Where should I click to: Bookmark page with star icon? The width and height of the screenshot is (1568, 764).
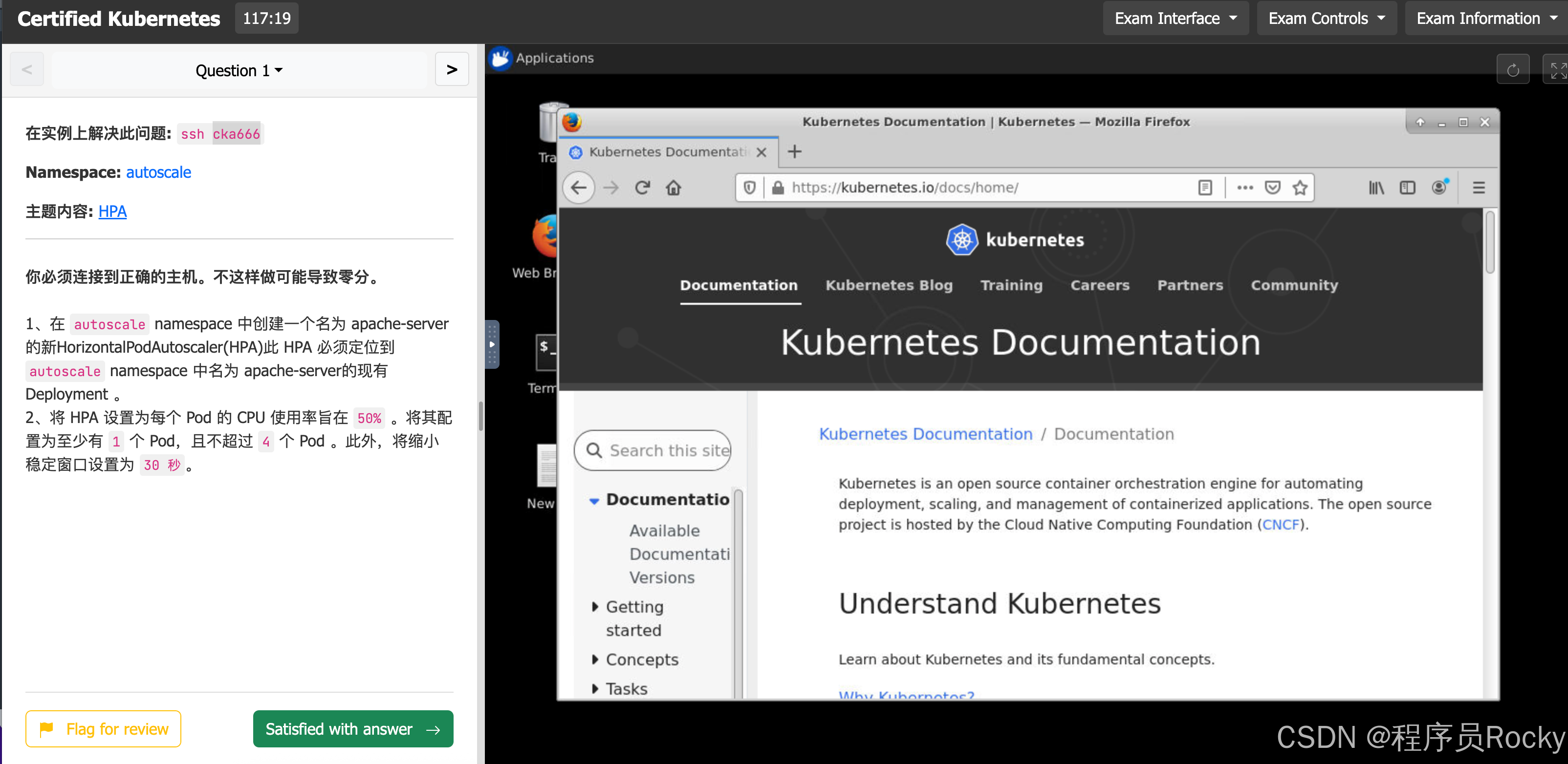coord(1300,188)
